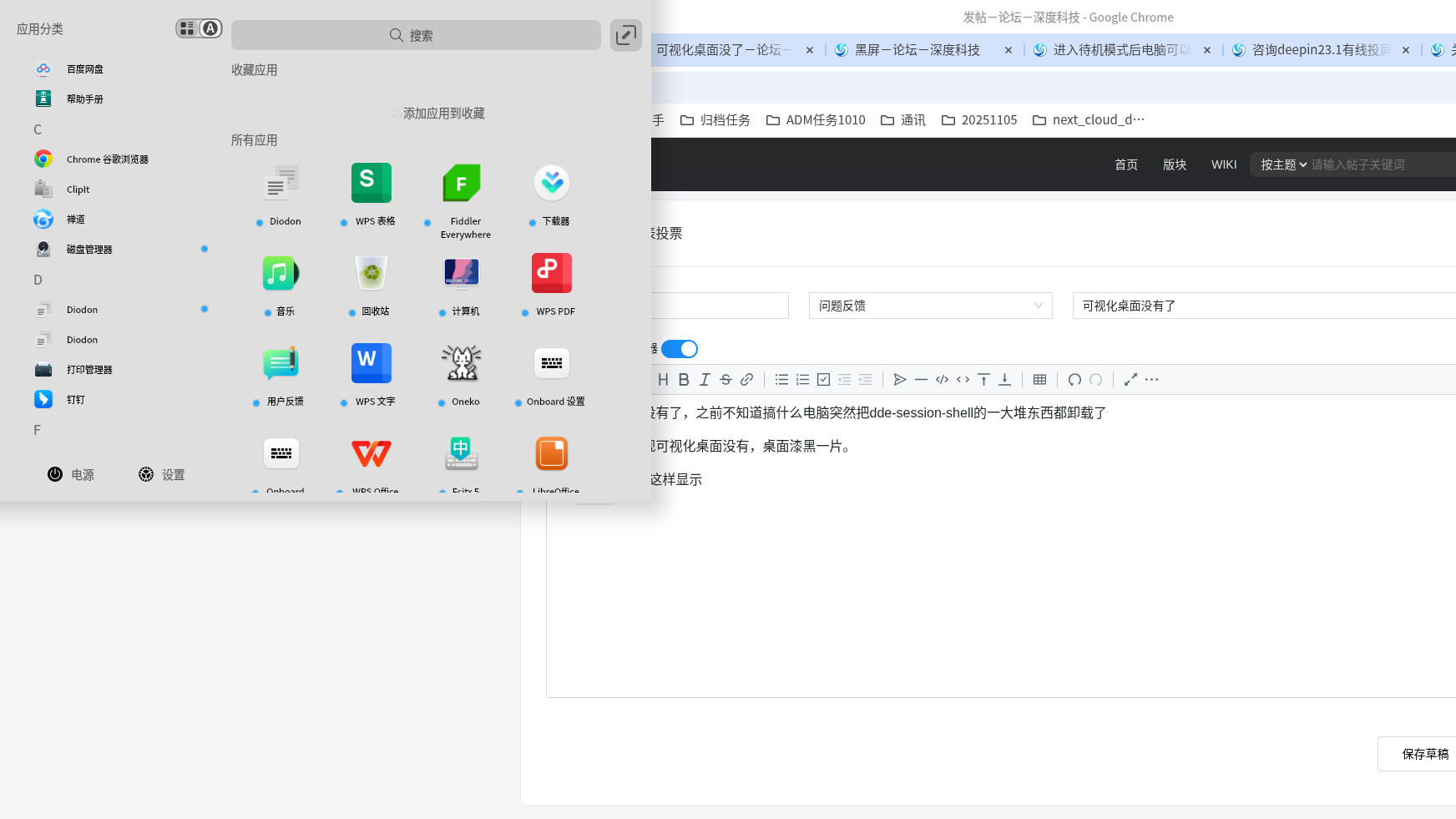Open the heading H level menu
This screenshot has height=819, width=1456.
(663, 380)
